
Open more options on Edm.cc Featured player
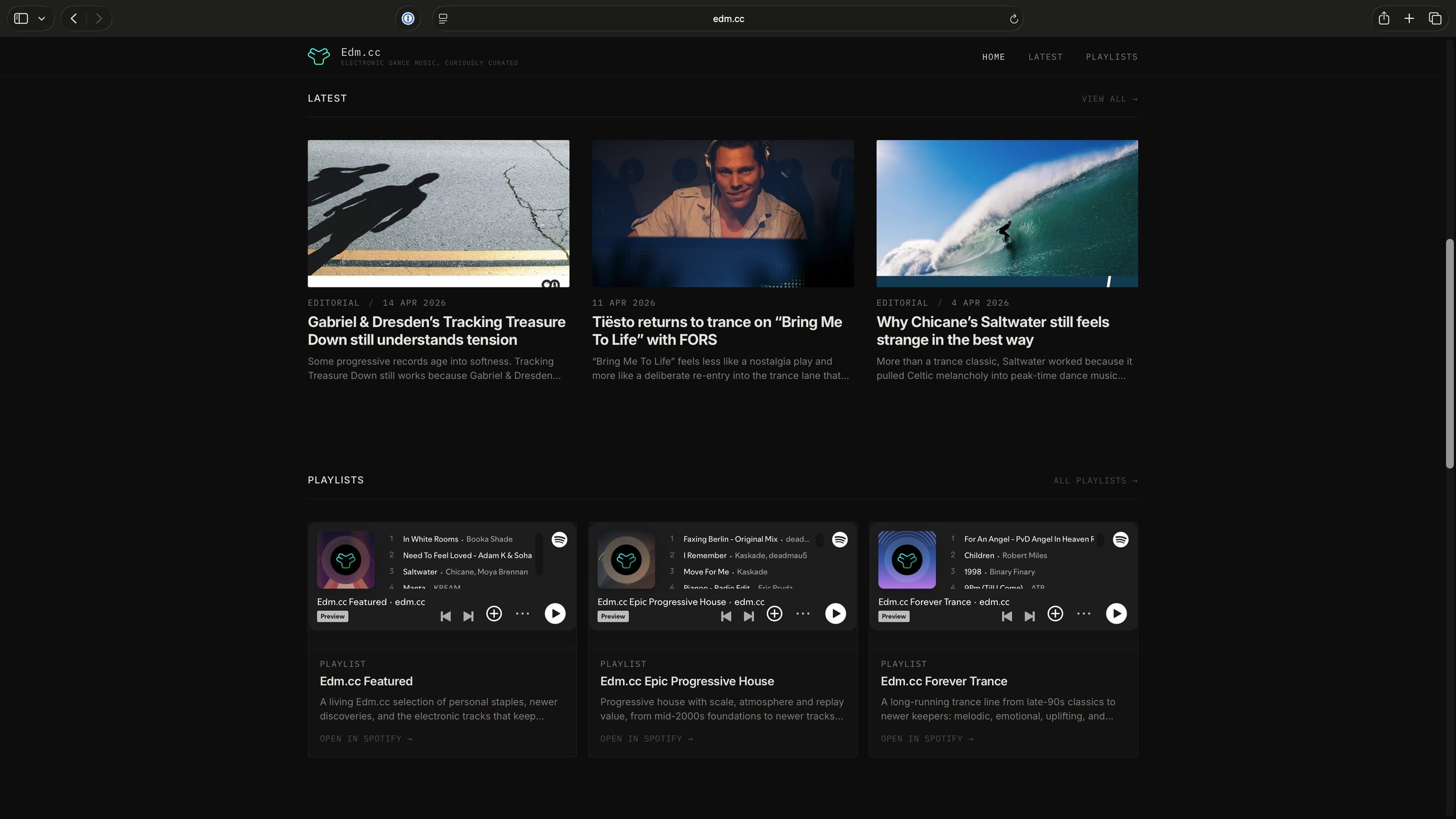click(x=522, y=613)
